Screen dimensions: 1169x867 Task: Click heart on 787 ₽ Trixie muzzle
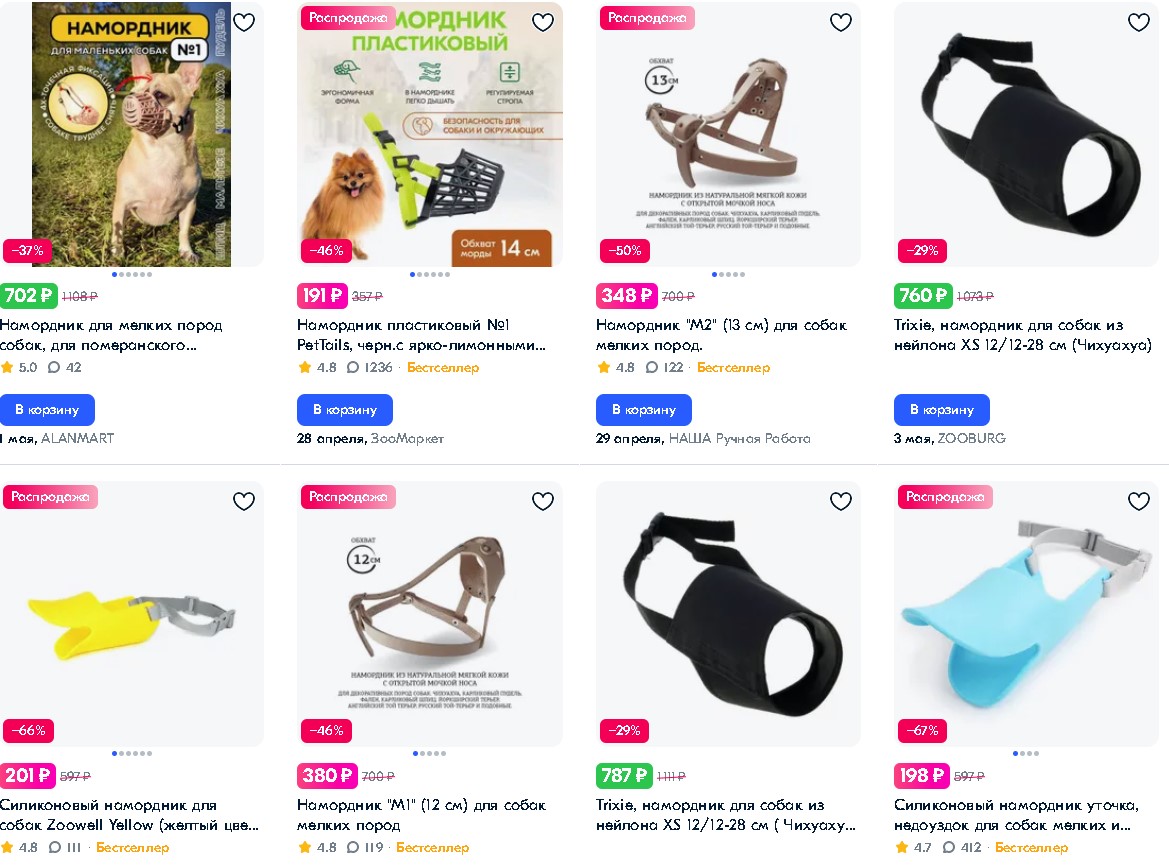pyautogui.click(x=841, y=501)
